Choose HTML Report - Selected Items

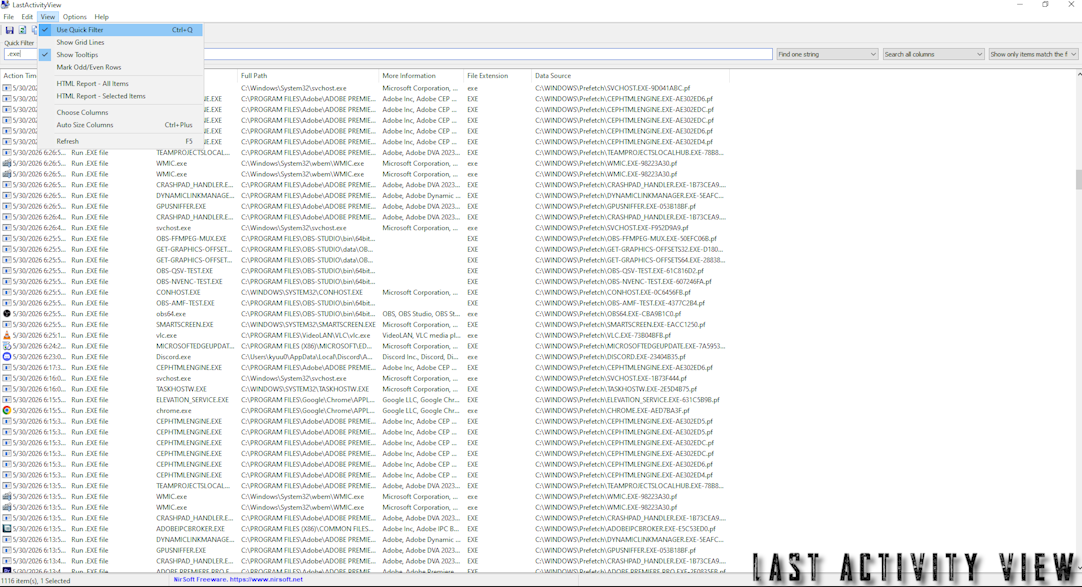point(120,96)
